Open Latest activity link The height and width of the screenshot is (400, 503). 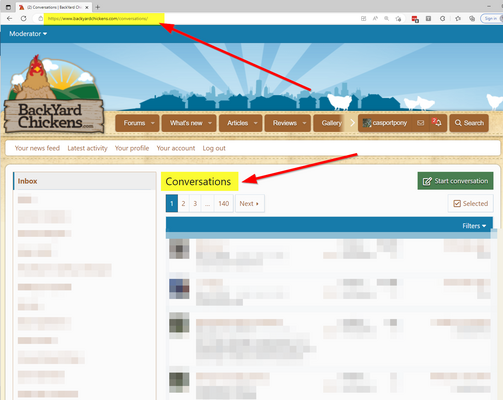tap(87, 148)
